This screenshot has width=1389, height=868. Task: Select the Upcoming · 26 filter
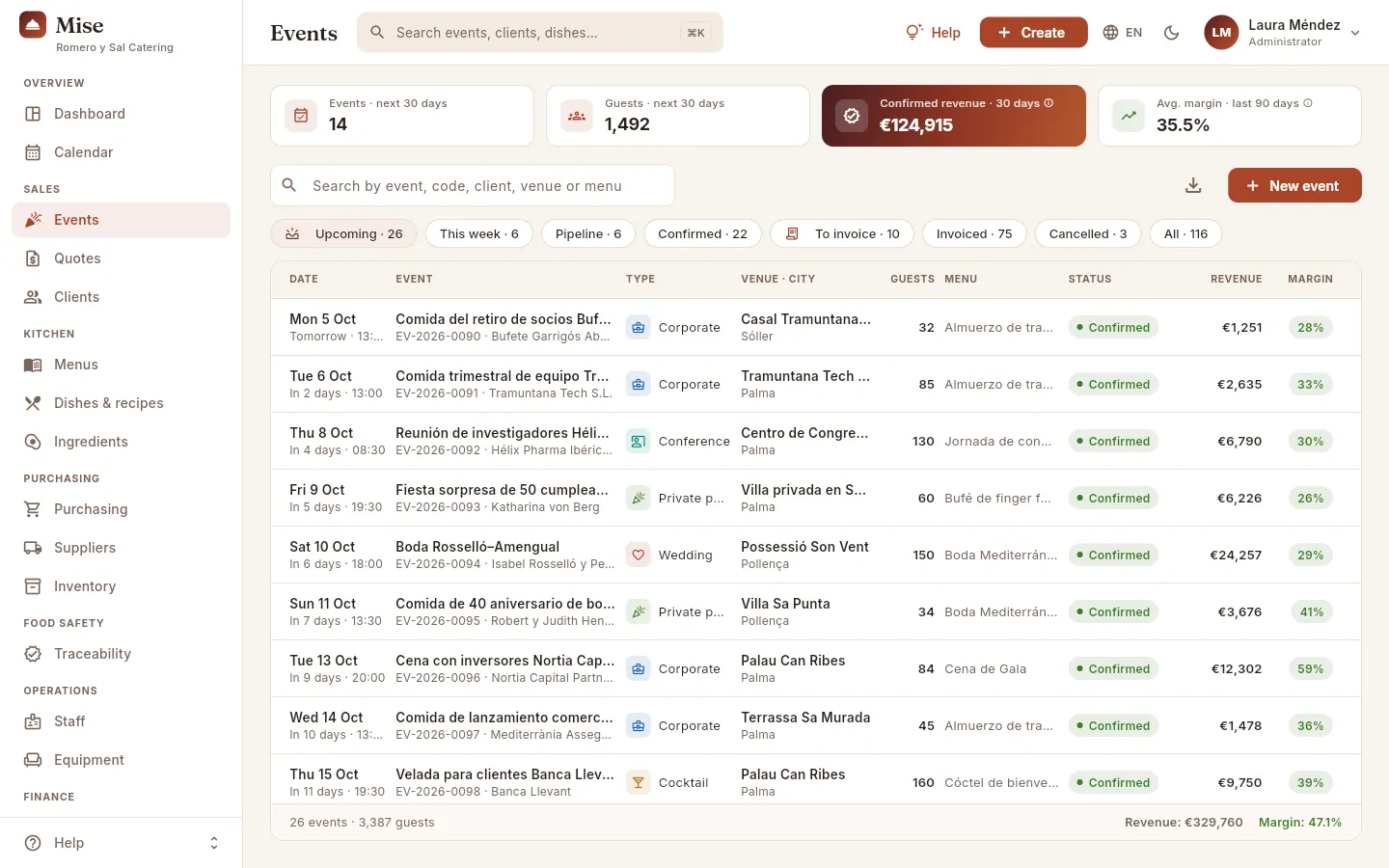(x=344, y=233)
